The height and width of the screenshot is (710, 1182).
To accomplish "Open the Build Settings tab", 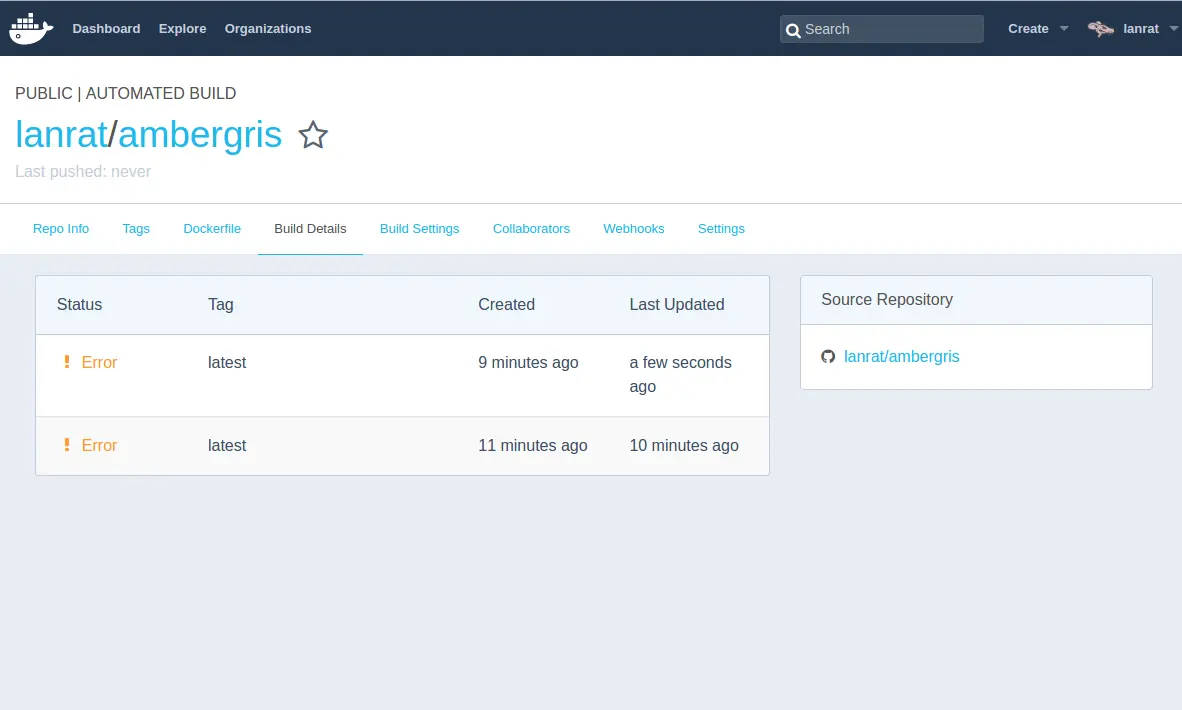I will click(419, 228).
